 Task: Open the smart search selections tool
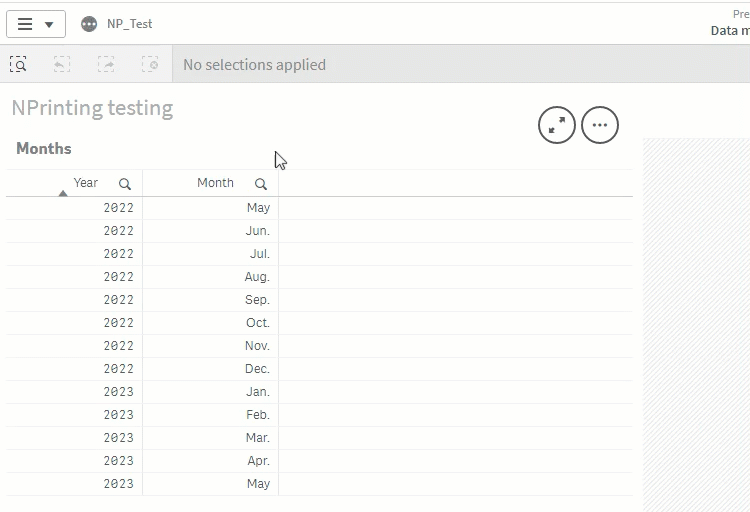[x=18, y=64]
